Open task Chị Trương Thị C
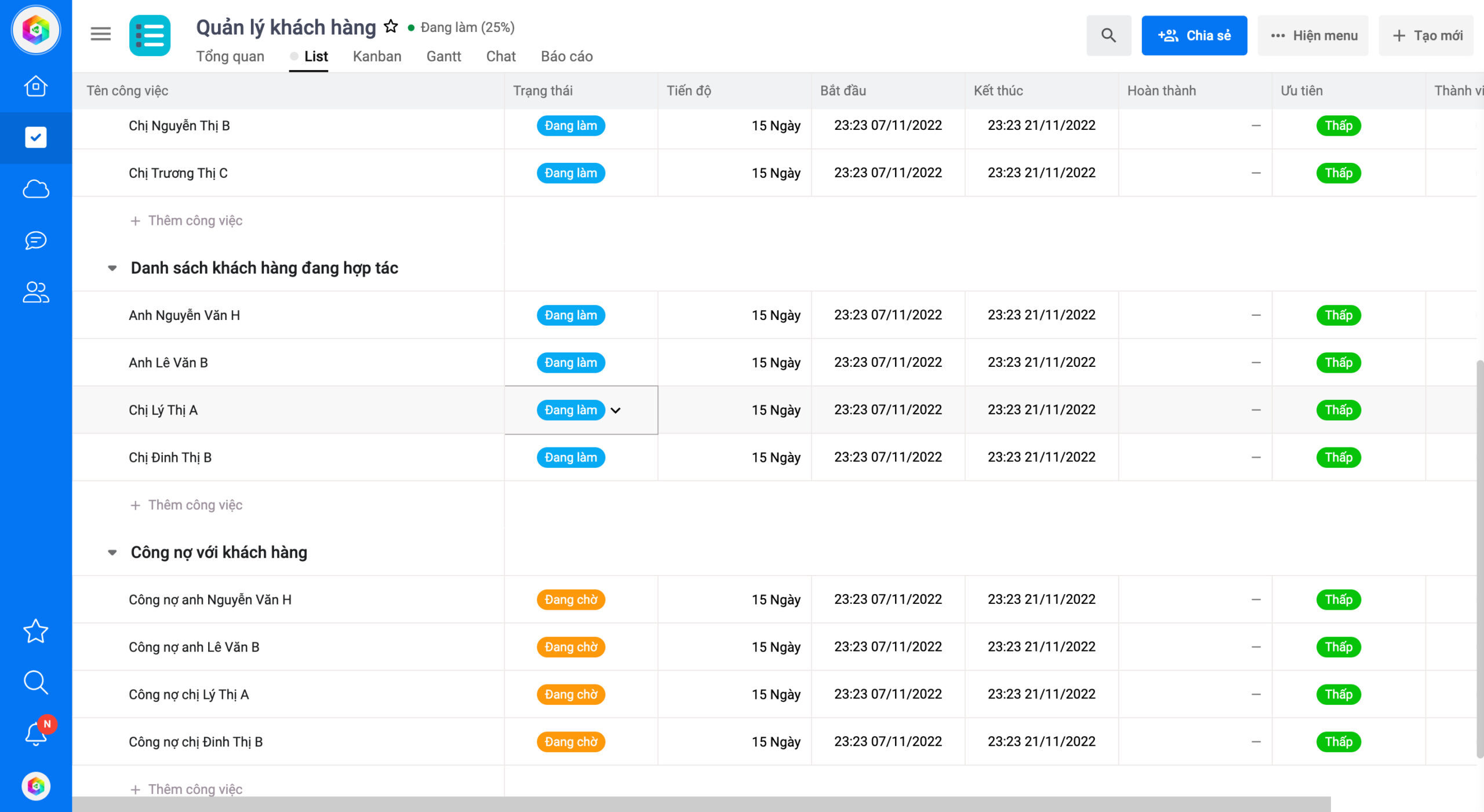The width and height of the screenshot is (1484, 812). point(178,173)
